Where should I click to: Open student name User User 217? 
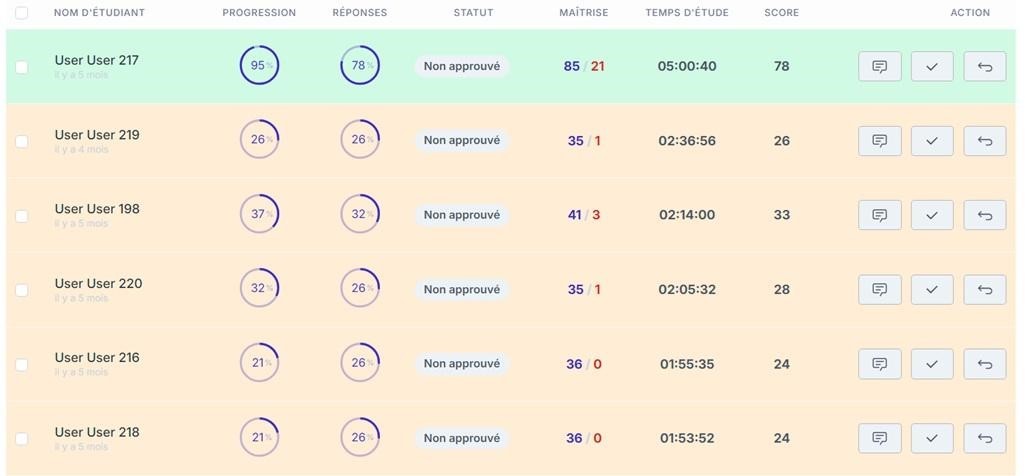pyautogui.click(x=97, y=60)
